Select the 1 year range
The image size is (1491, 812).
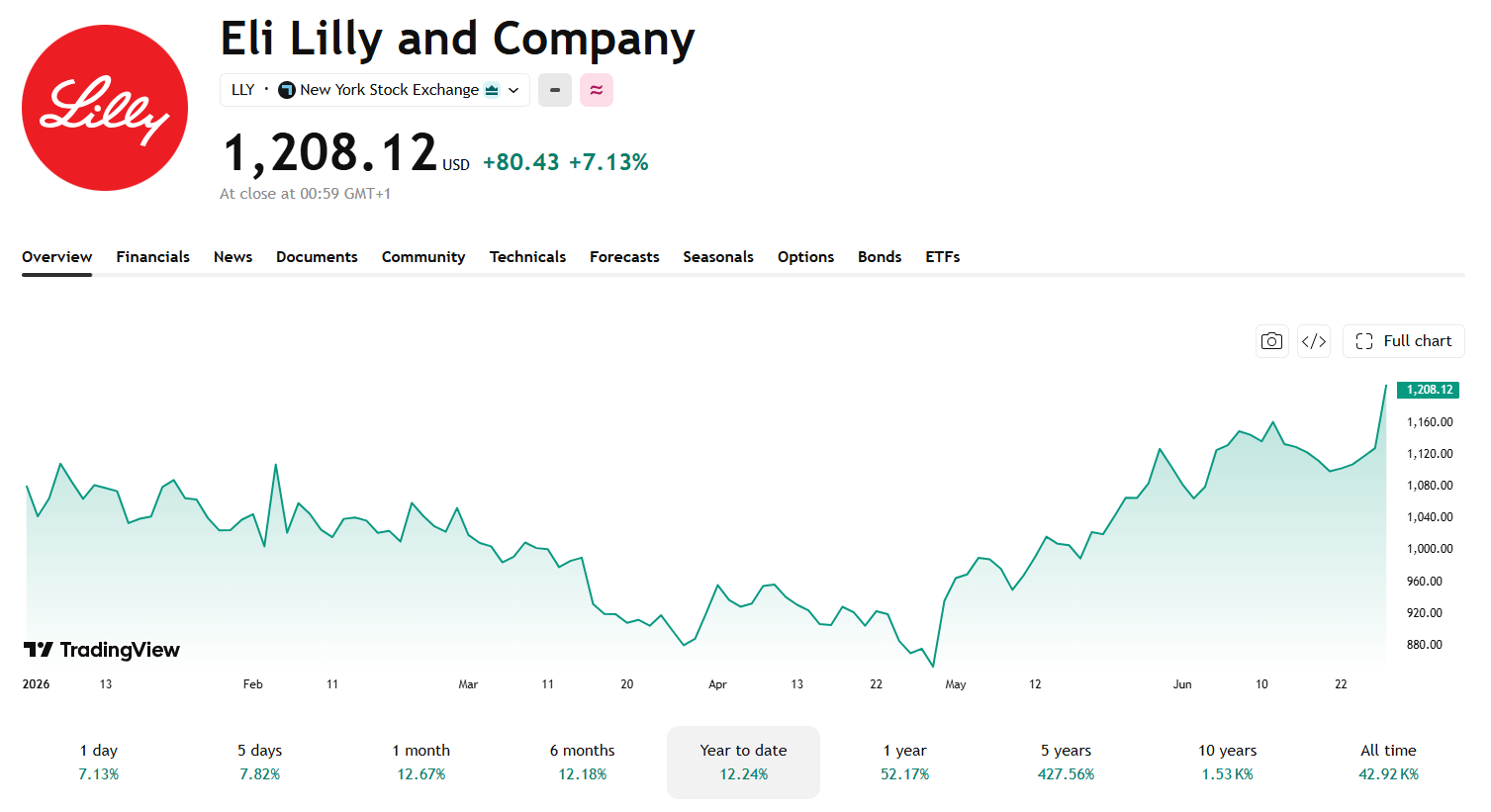coord(905,763)
